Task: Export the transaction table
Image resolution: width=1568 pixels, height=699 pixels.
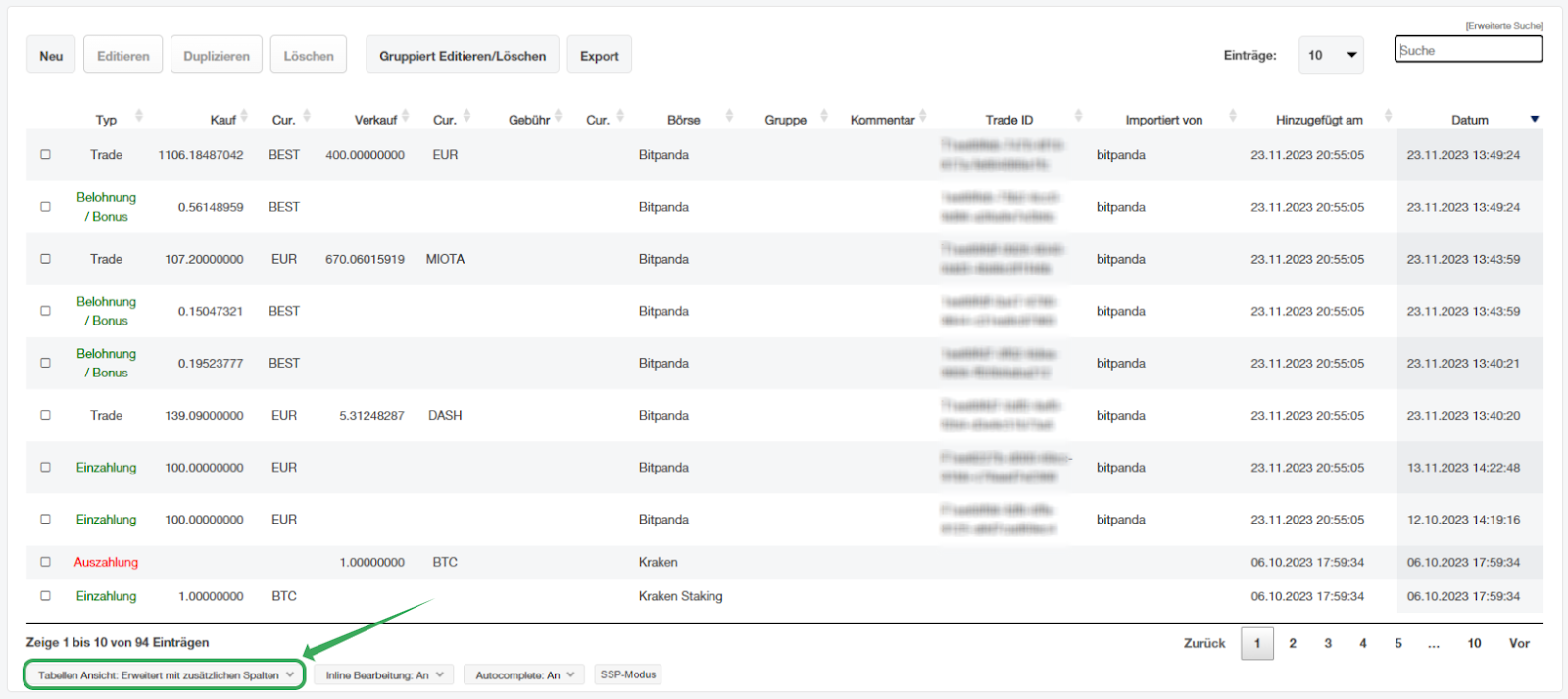Action: [x=600, y=55]
